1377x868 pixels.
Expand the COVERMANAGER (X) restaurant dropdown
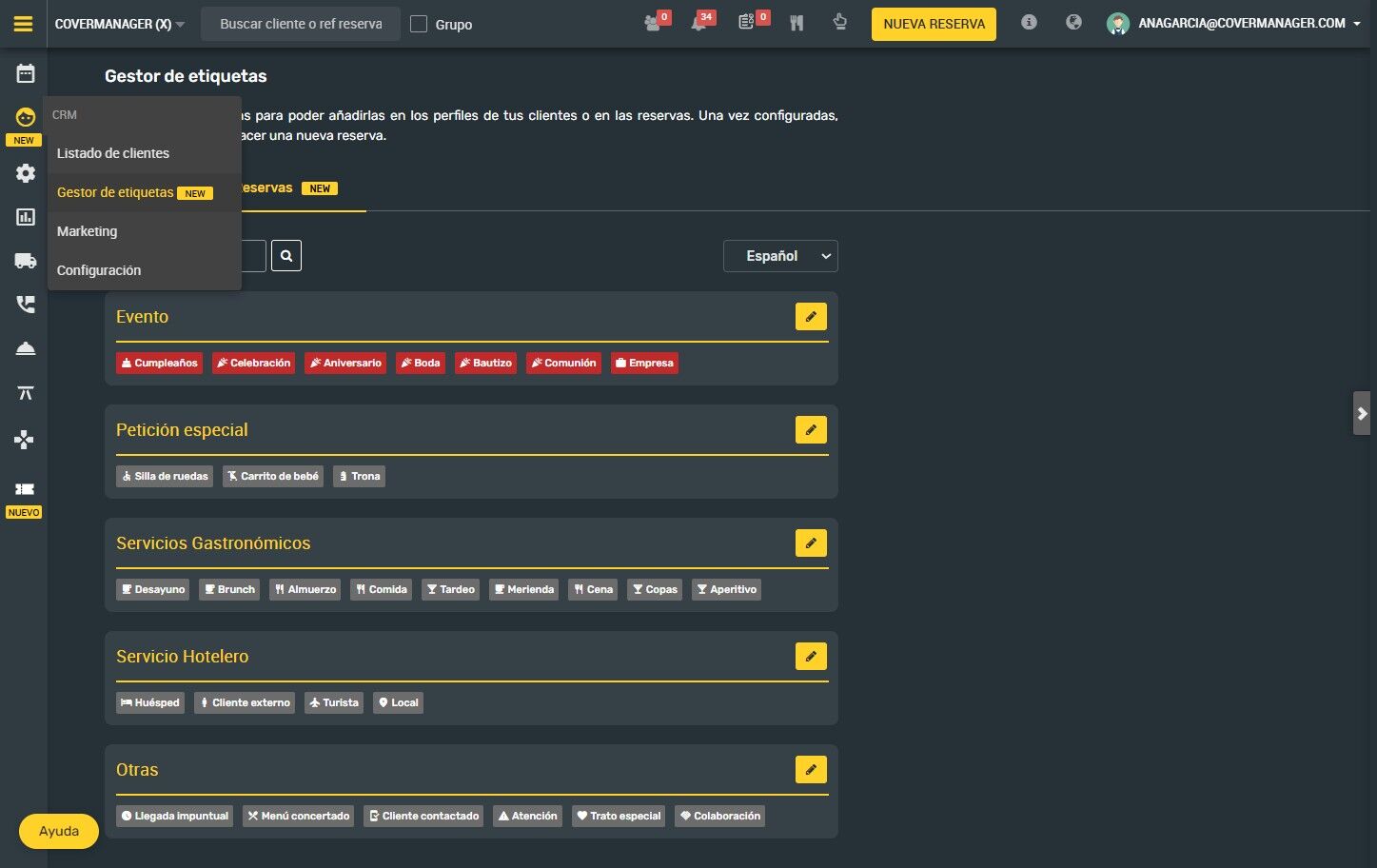coord(120,24)
